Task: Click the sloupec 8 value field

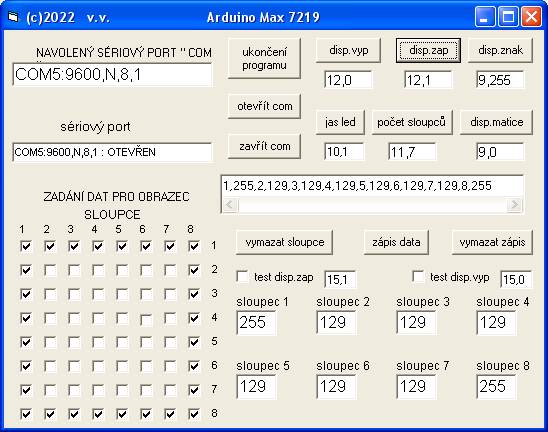Action: tap(496, 387)
